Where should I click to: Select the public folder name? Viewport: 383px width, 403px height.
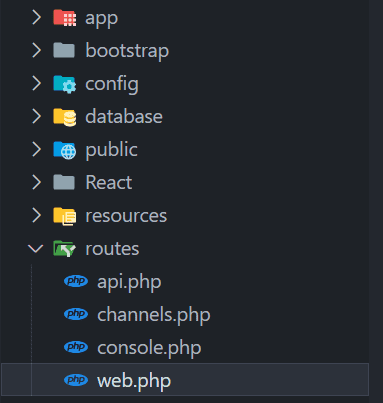[x=111, y=150]
